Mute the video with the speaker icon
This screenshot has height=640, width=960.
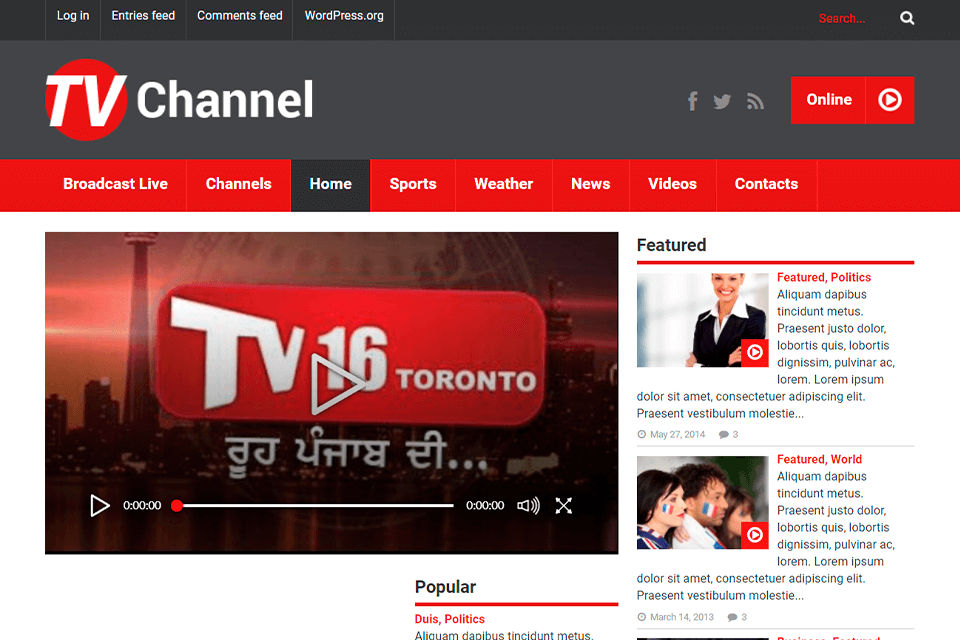click(x=528, y=505)
